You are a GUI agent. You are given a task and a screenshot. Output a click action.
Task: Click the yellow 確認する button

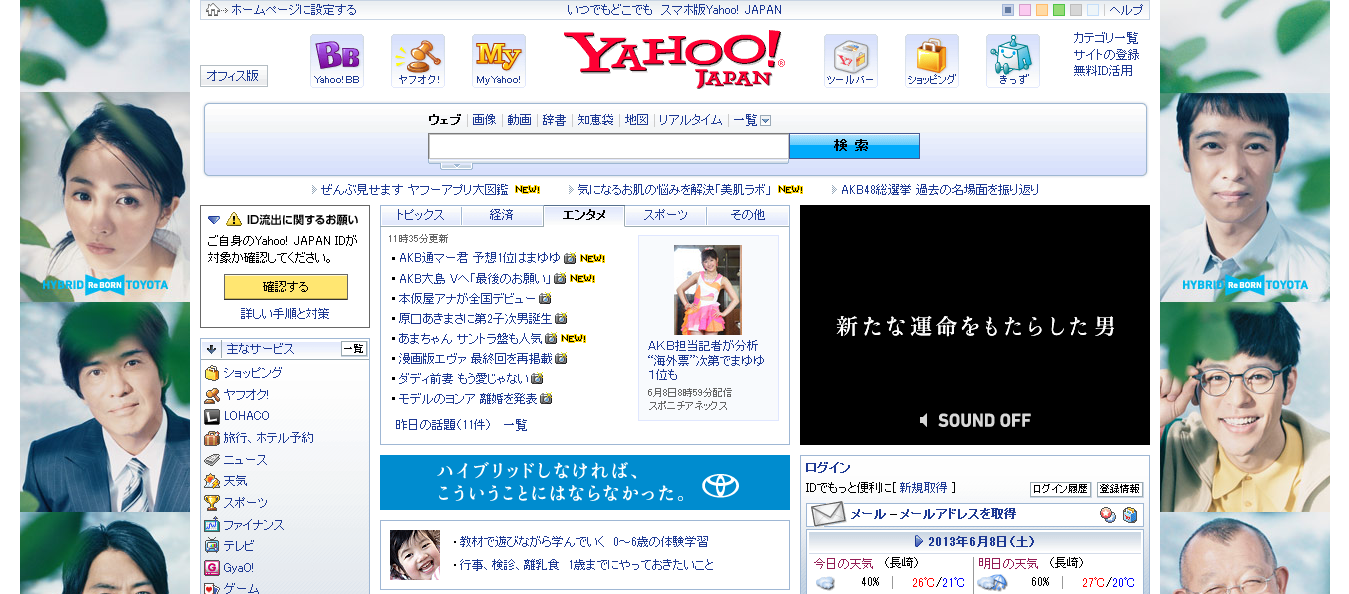286,287
